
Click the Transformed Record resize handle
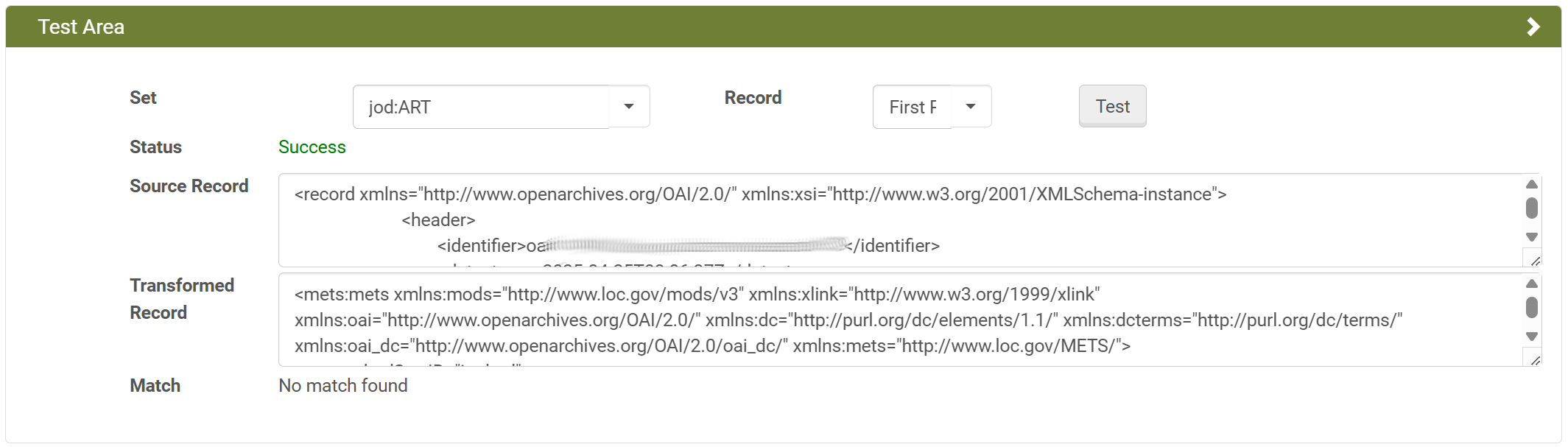coord(1536,361)
